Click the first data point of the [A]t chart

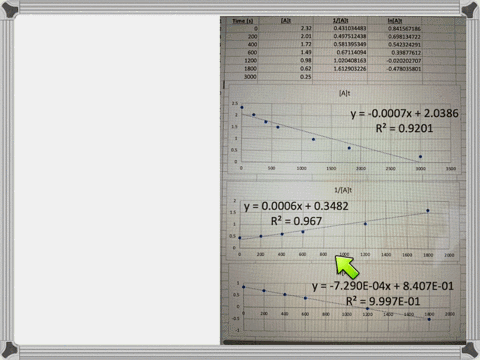242,107
